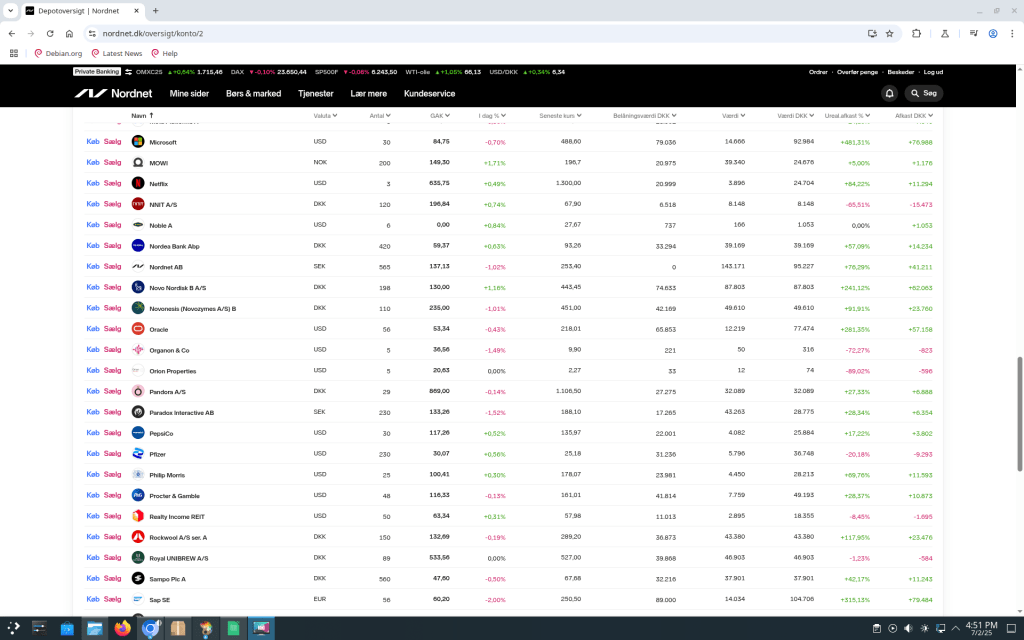Image resolution: width=1024 pixels, height=640 pixels.
Task: Open the Overfør penge link
Action: pos(857,72)
